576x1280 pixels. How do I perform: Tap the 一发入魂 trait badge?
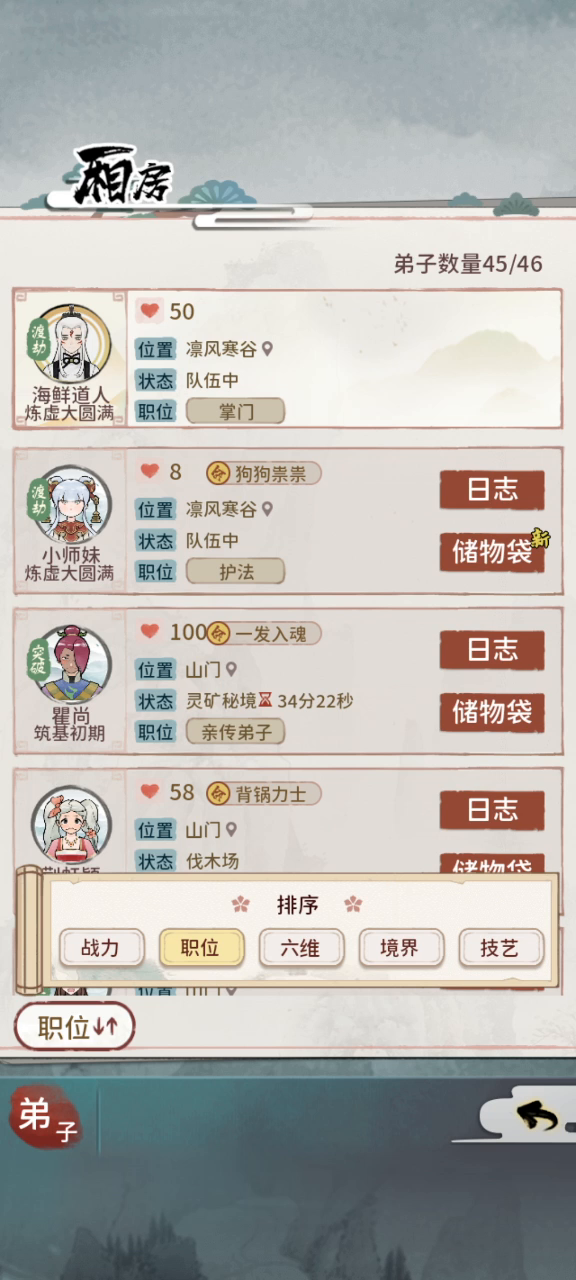pos(263,632)
